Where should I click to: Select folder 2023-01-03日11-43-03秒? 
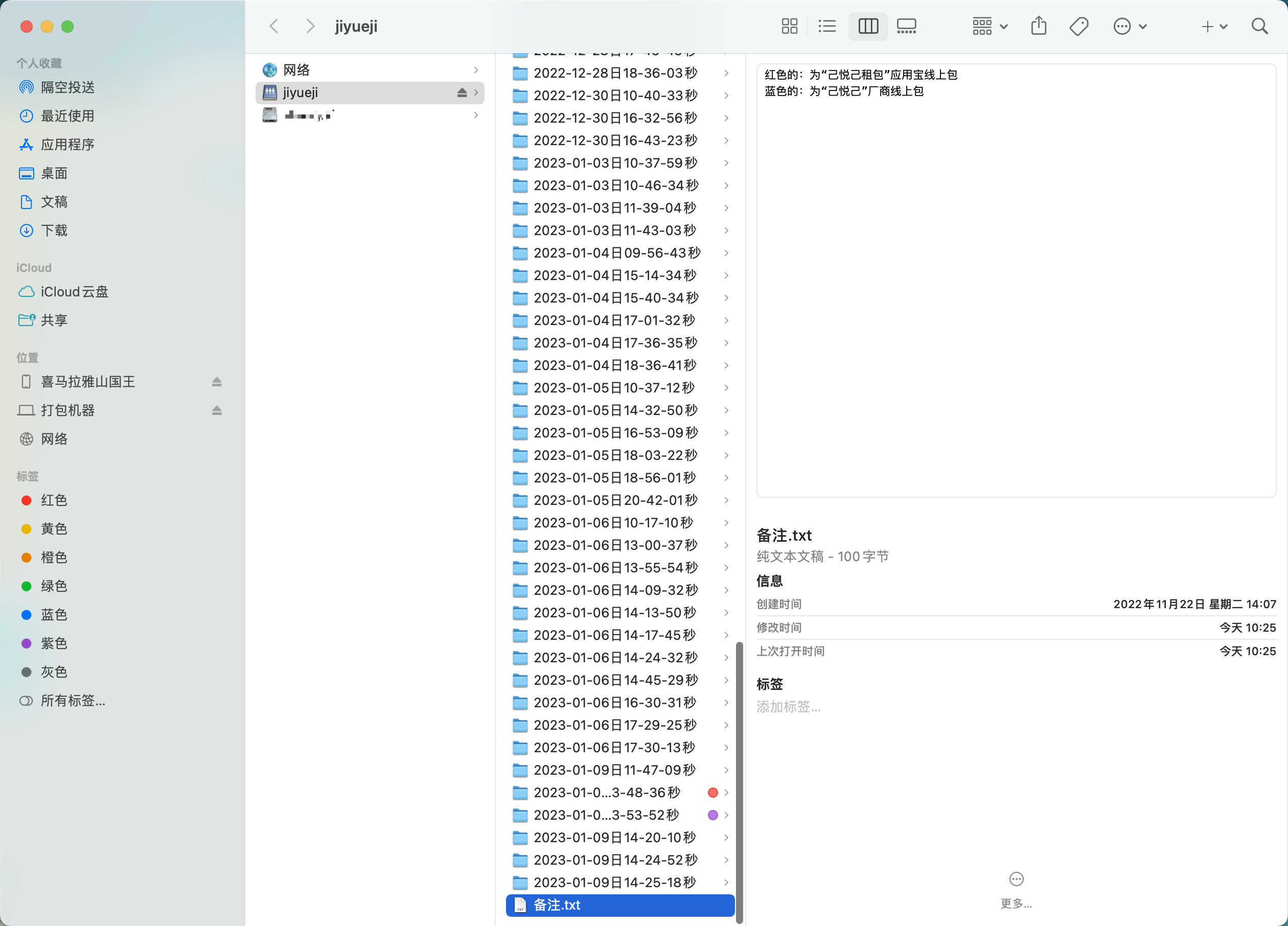point(620,230)
